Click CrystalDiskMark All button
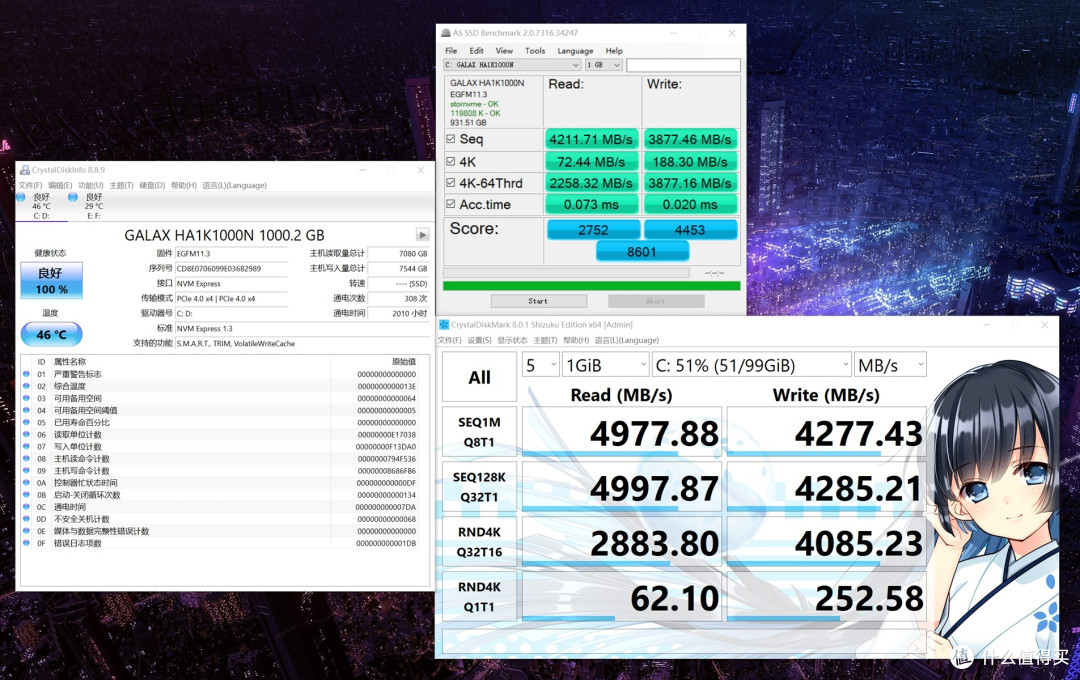This screenshot has height=680, width=1080. [x=479, y=377]
